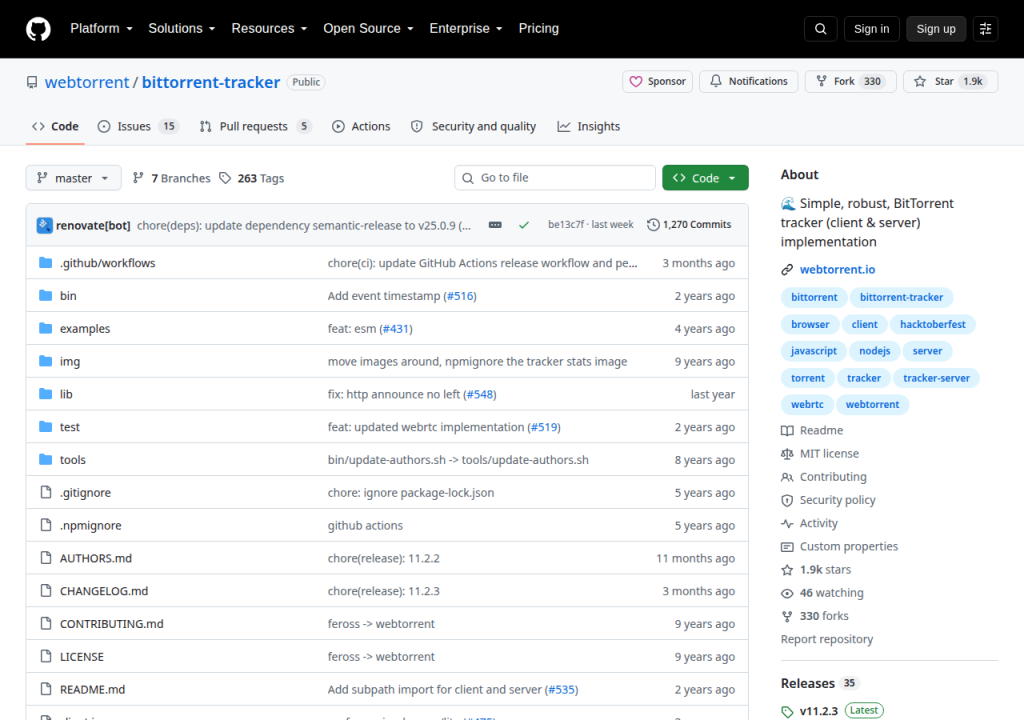
Task: Open the CHANGELOG.md file
Action: tap(104, 591)
